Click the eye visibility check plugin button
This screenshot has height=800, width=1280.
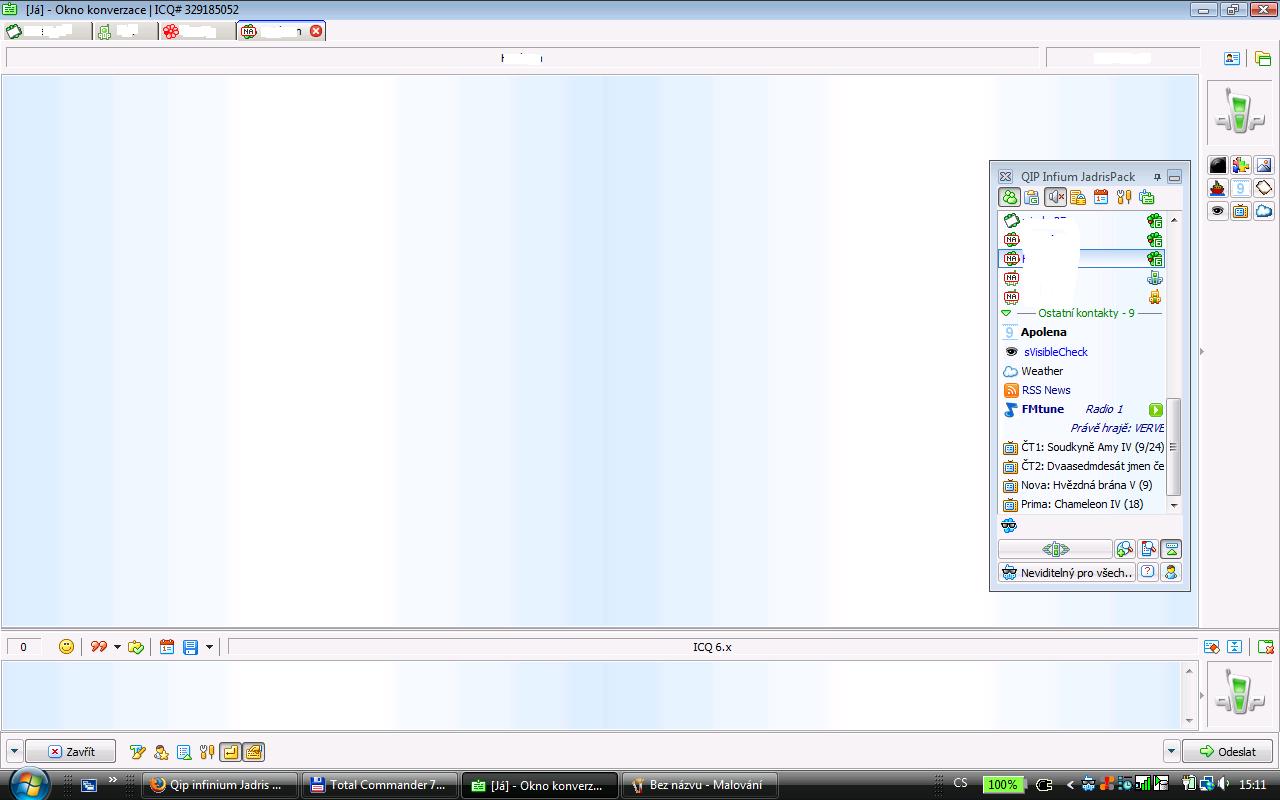point(1218,211)
